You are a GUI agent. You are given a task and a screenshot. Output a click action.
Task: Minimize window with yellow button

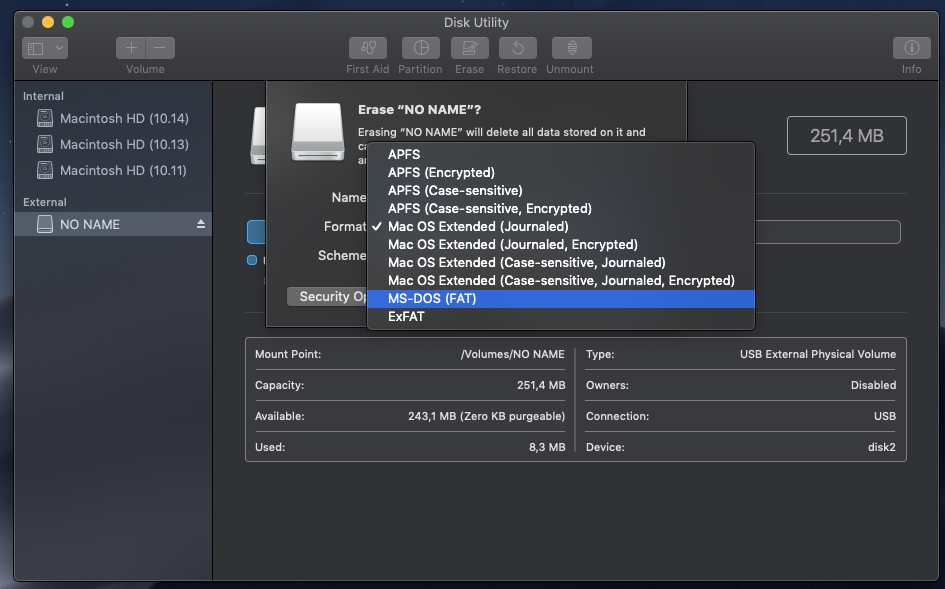point(48,22)
